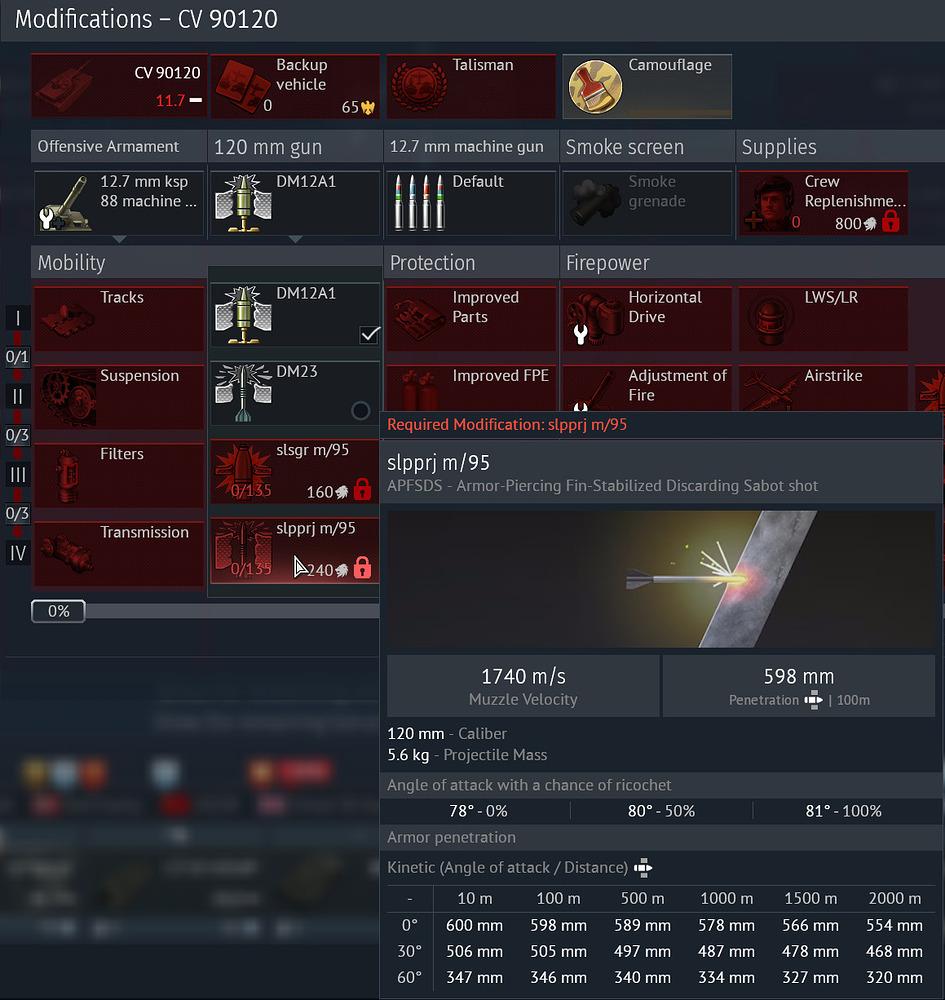Screen dimensions: 945x1000
Task: Click the 12.7 mm ksp 88 machine gun icon
Action: tap(65, 203)
